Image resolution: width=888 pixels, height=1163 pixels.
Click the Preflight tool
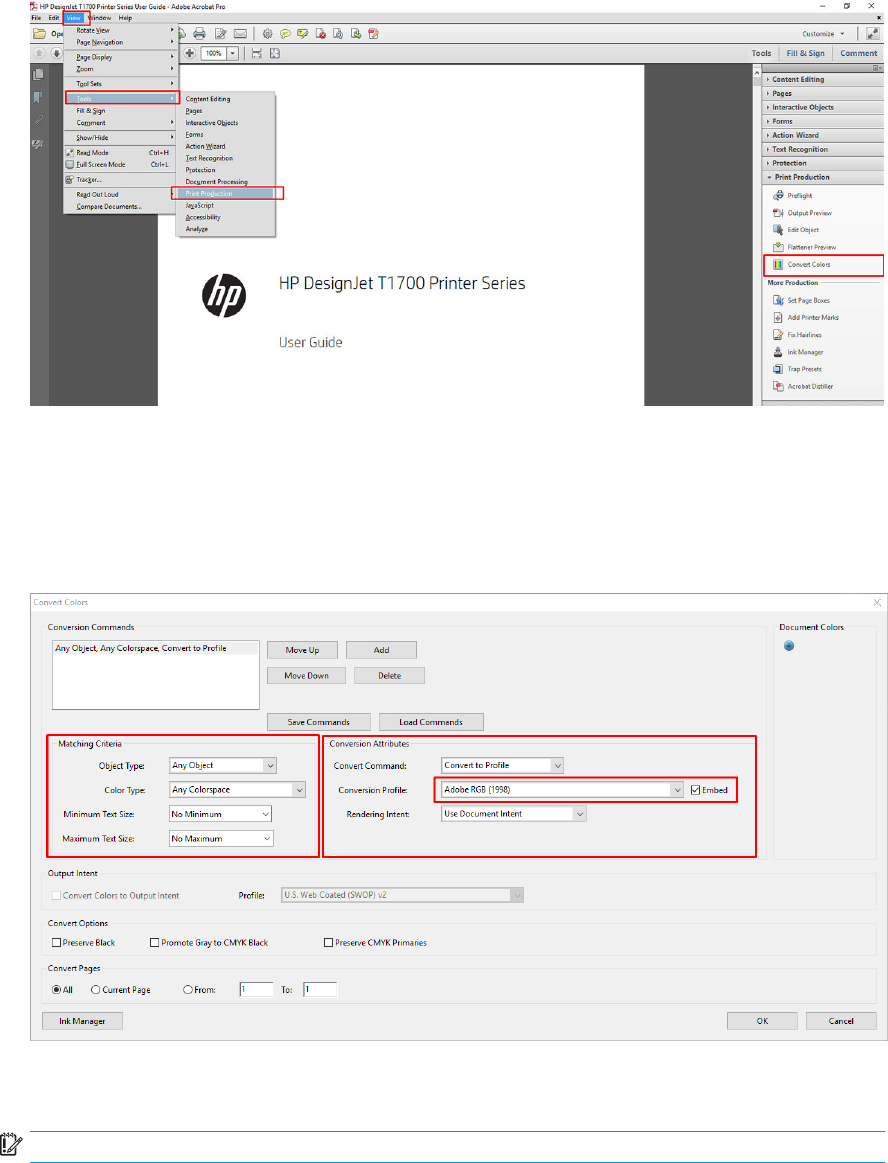[793, 196]
